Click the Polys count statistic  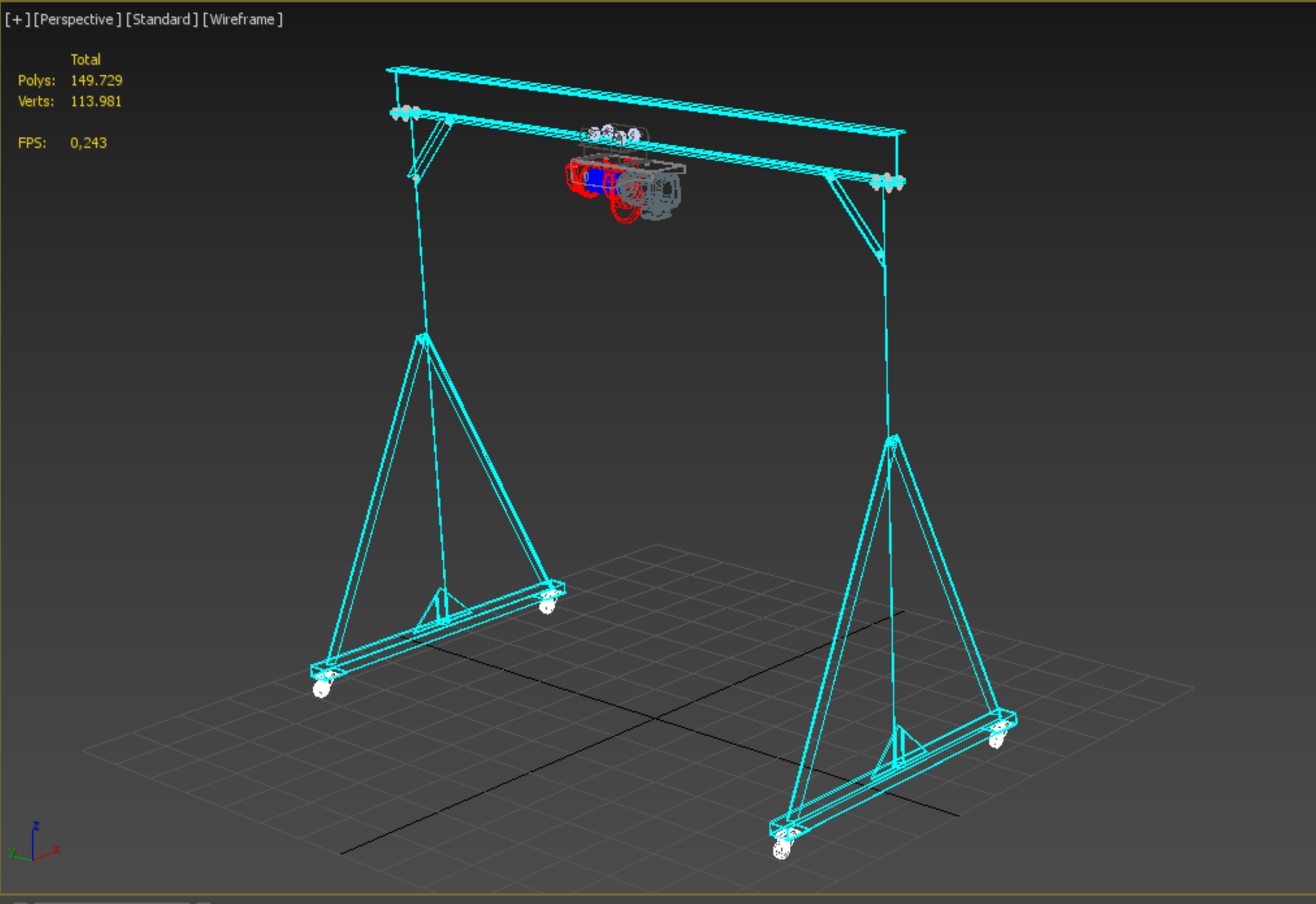(96, 81)
